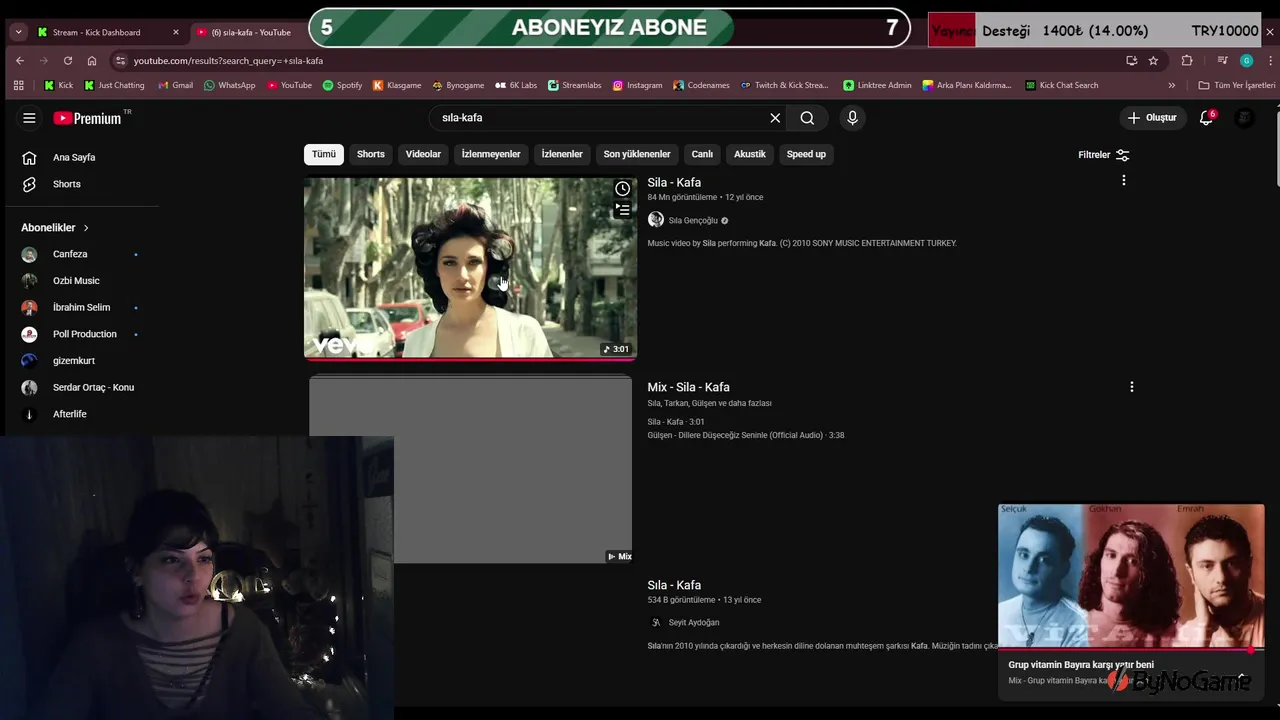This screenshot has height=720, width=1280.
Task: Expand the Abonelikler subscriptions section
Action: click(55, 228)
